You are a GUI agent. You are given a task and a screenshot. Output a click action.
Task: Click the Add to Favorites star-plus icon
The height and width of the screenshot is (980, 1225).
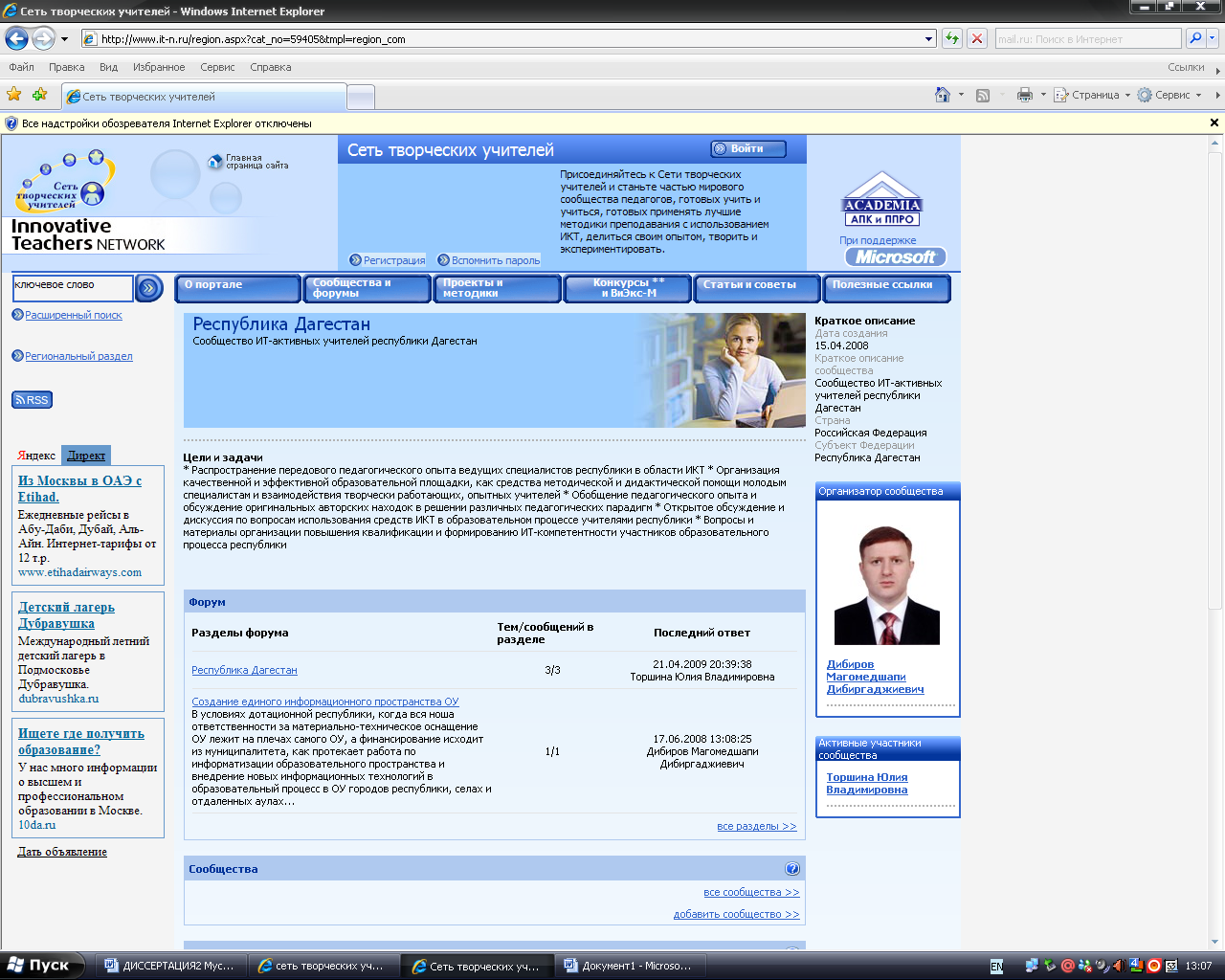(39, 95)
